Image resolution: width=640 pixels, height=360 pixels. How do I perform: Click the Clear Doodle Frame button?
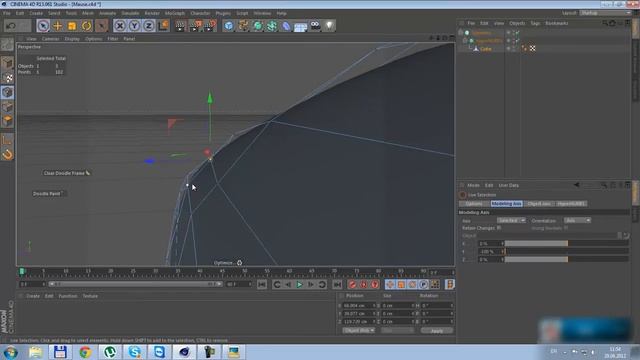(67, 173)
